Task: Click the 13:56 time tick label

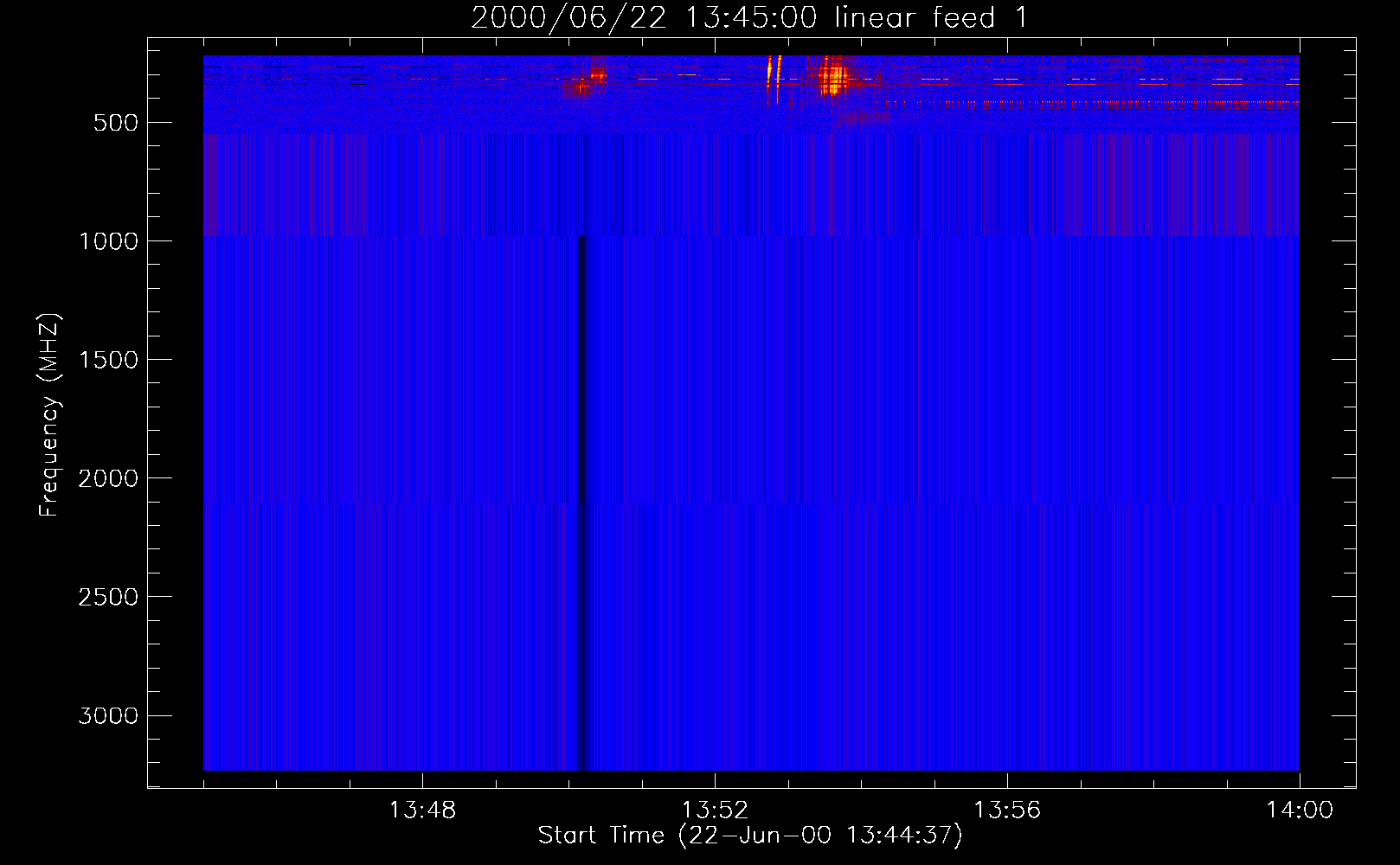Action: [1007, 811]
